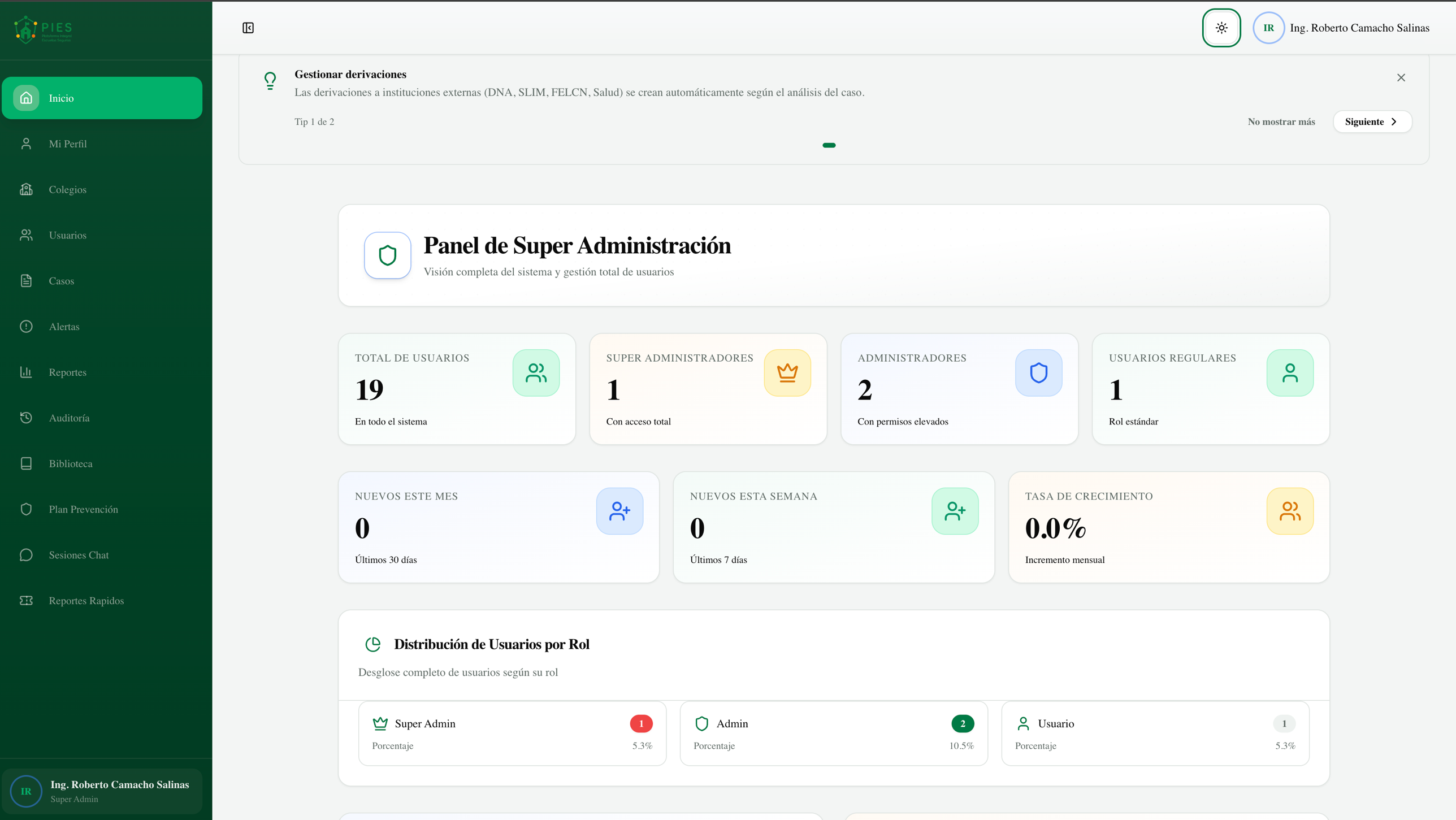This screenshot has height=820, width=1456.
Task: Click the No mostrar más link
Action: click(x=1281, y=122)
